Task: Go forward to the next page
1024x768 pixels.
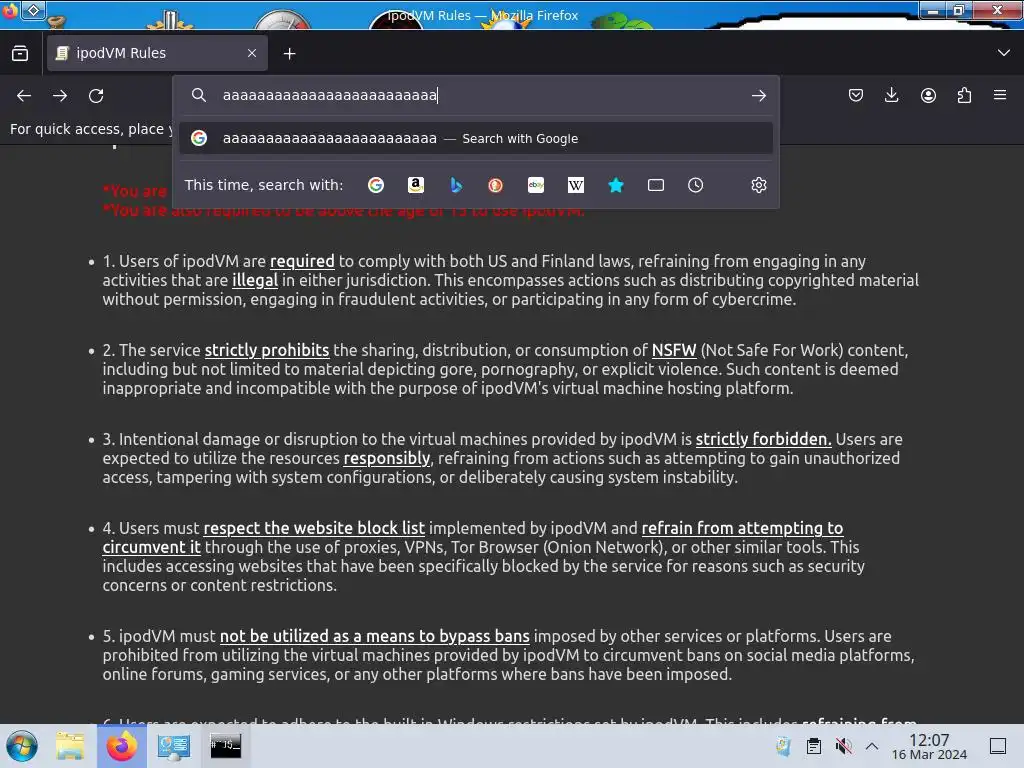Action: pos(60,96)
